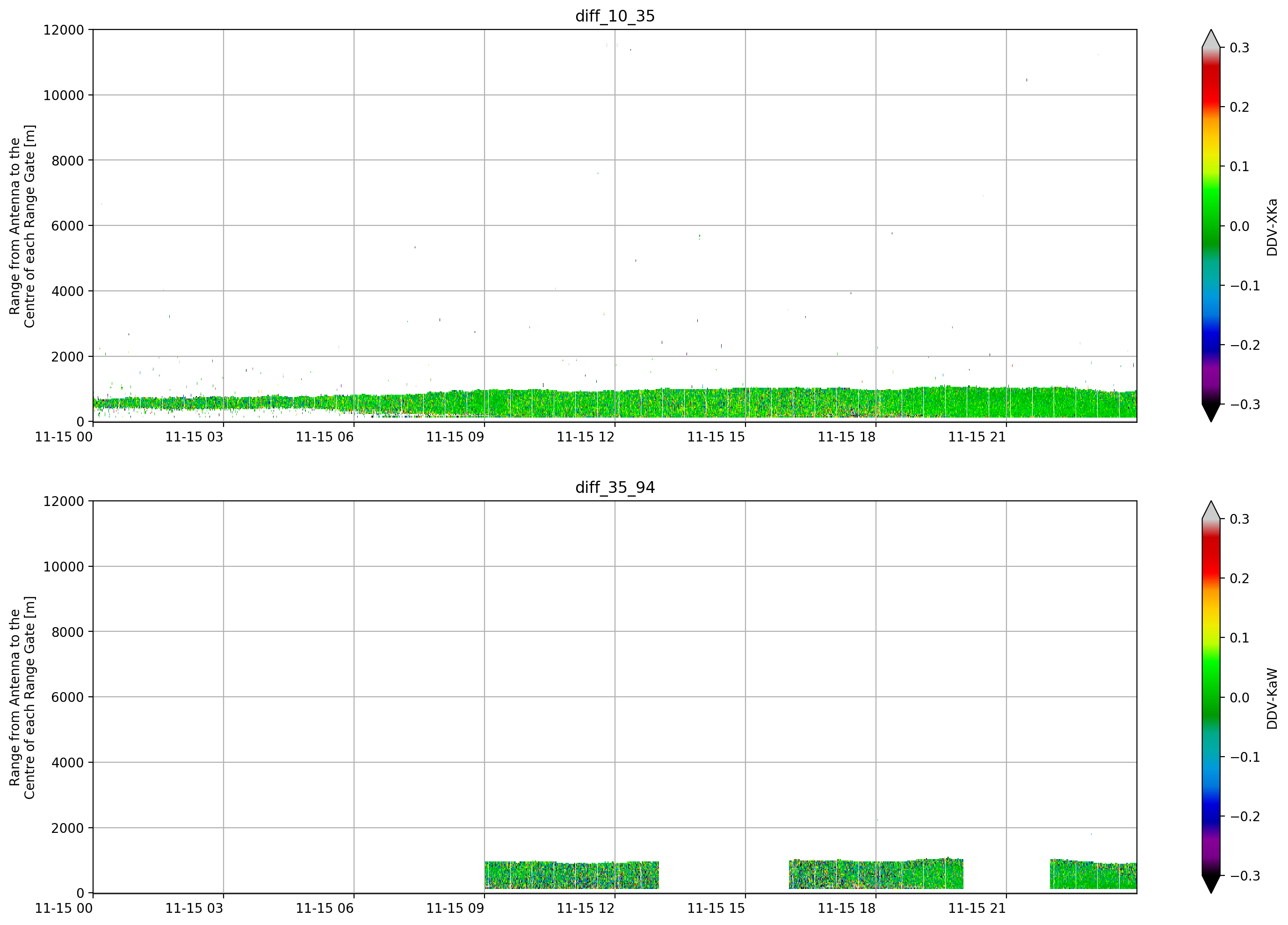This screenshot has width=1288, height=925.
Task: Click the "0.0" tick on DDV-KaW colorbar
Action: click(1240, 698)
